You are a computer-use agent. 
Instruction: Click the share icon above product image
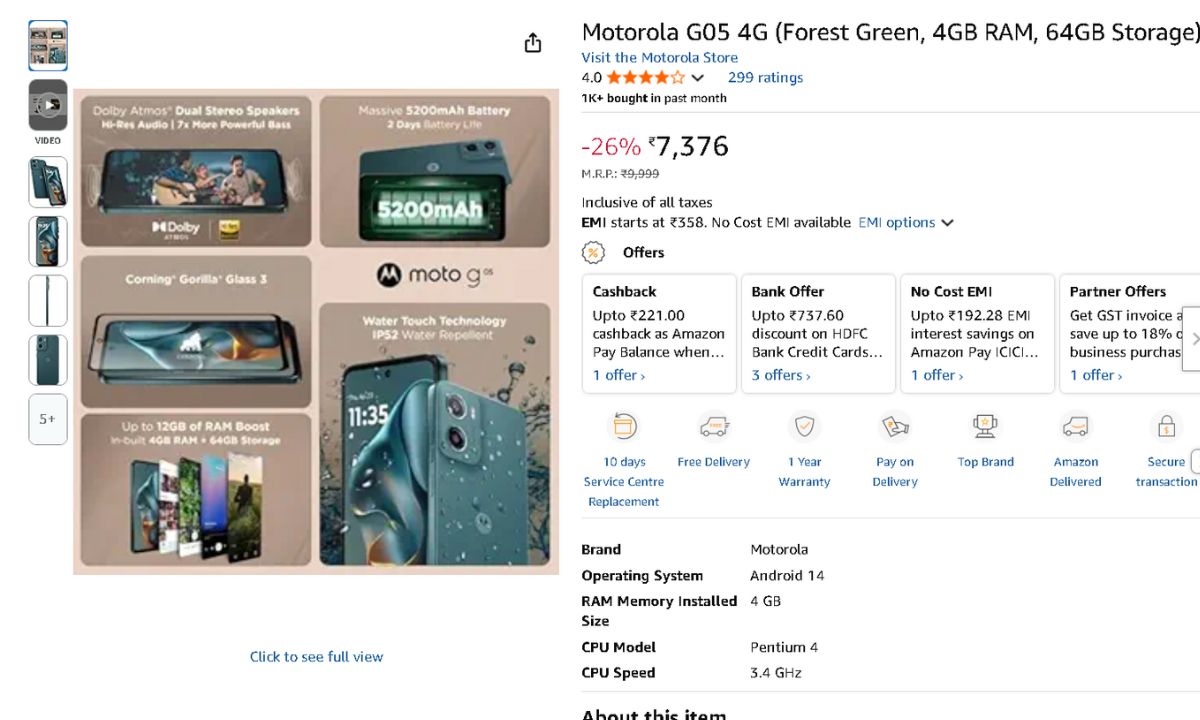click(x=533, y=43)
